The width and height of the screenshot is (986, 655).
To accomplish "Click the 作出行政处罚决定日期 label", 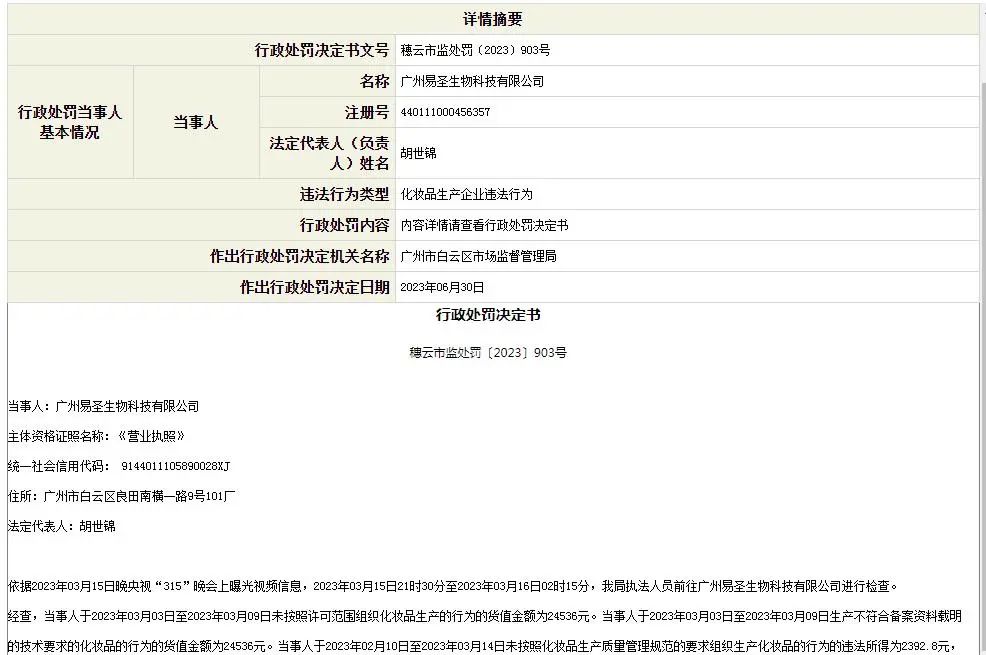I will [315, 287].
